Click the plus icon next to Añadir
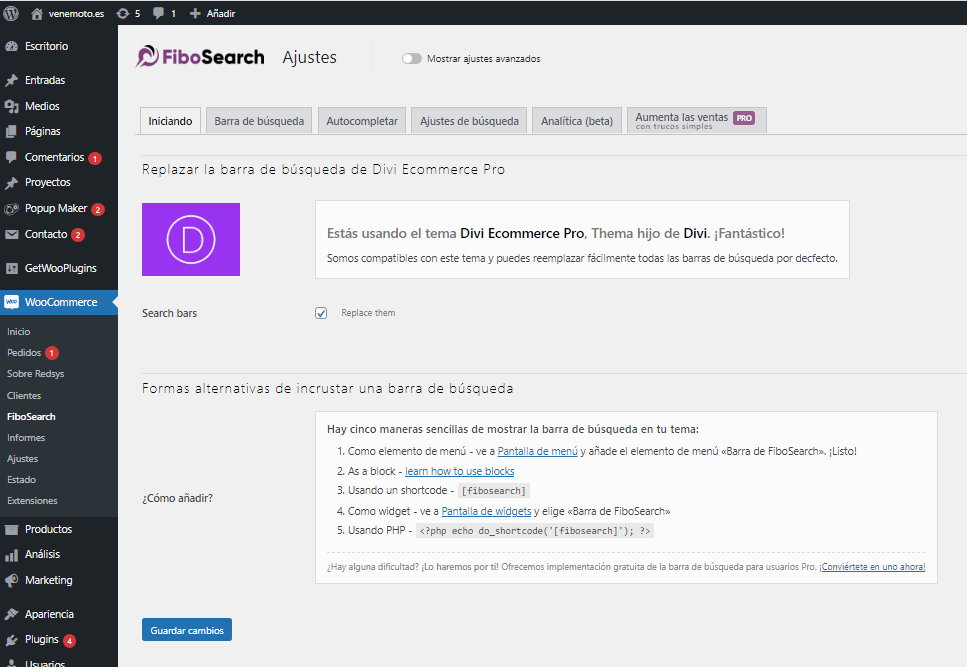 point(195,14)
